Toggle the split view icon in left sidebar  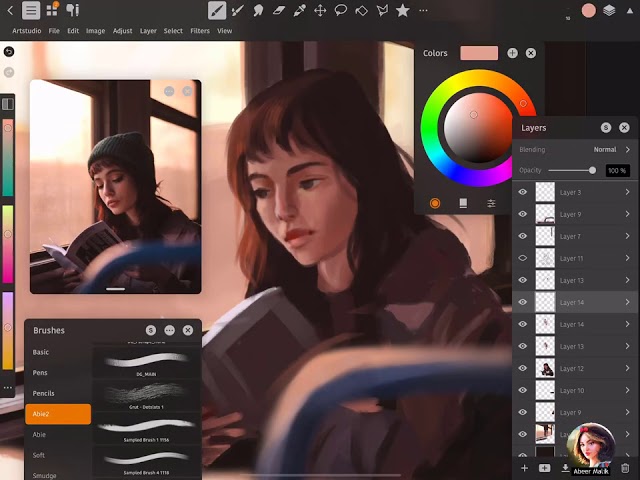(x=8, y=104)
